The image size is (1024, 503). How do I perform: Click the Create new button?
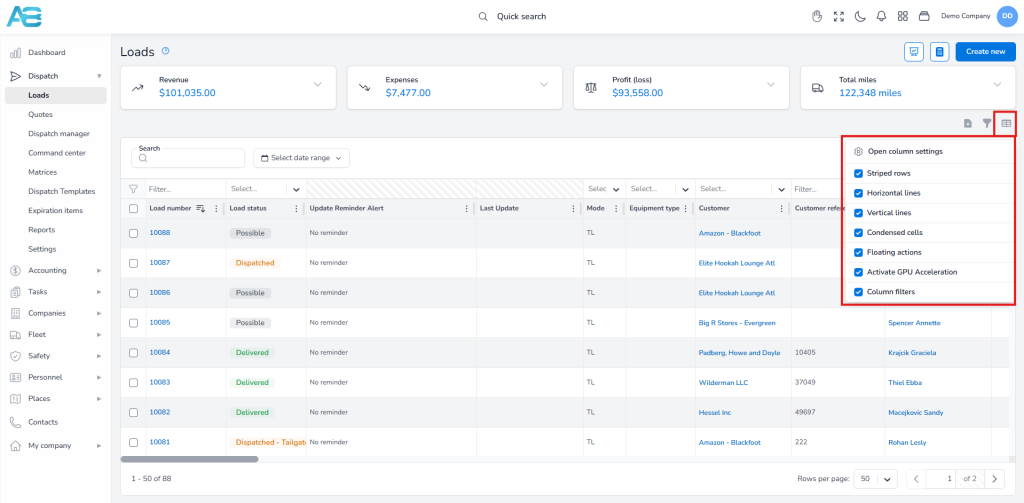[x=985, y=52]
